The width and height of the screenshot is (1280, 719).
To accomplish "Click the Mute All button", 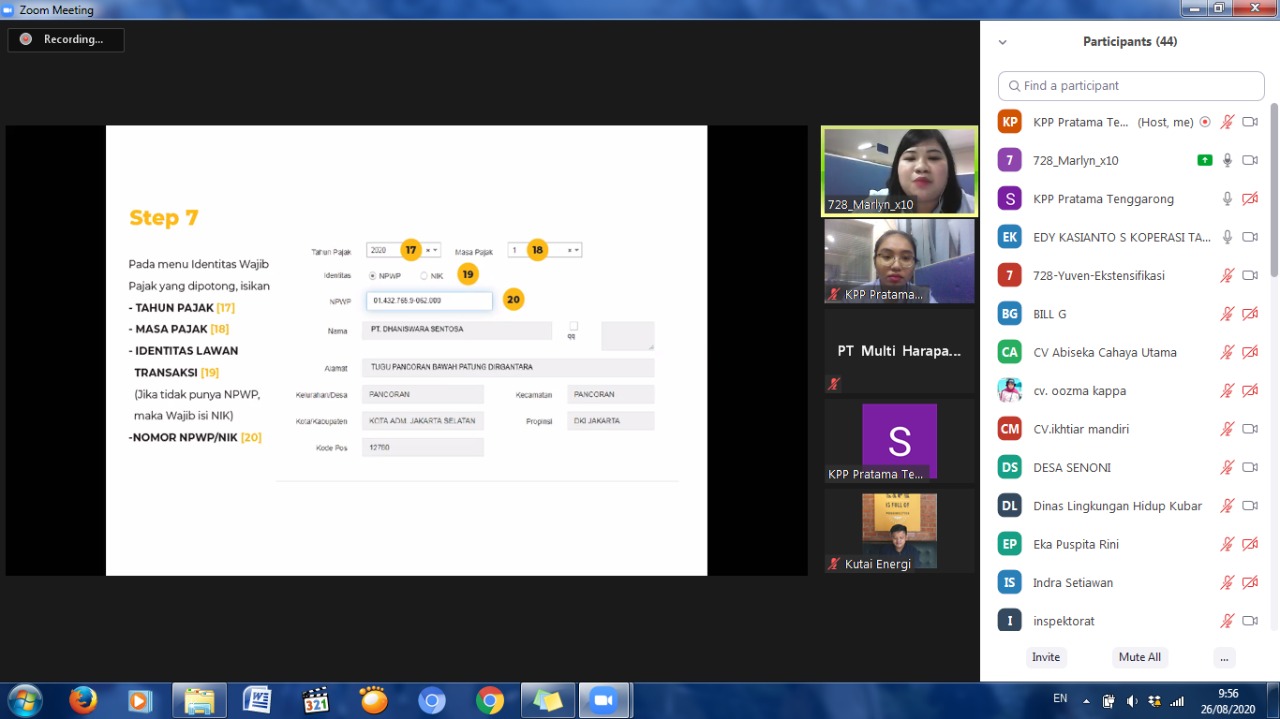I will 1140,657.
